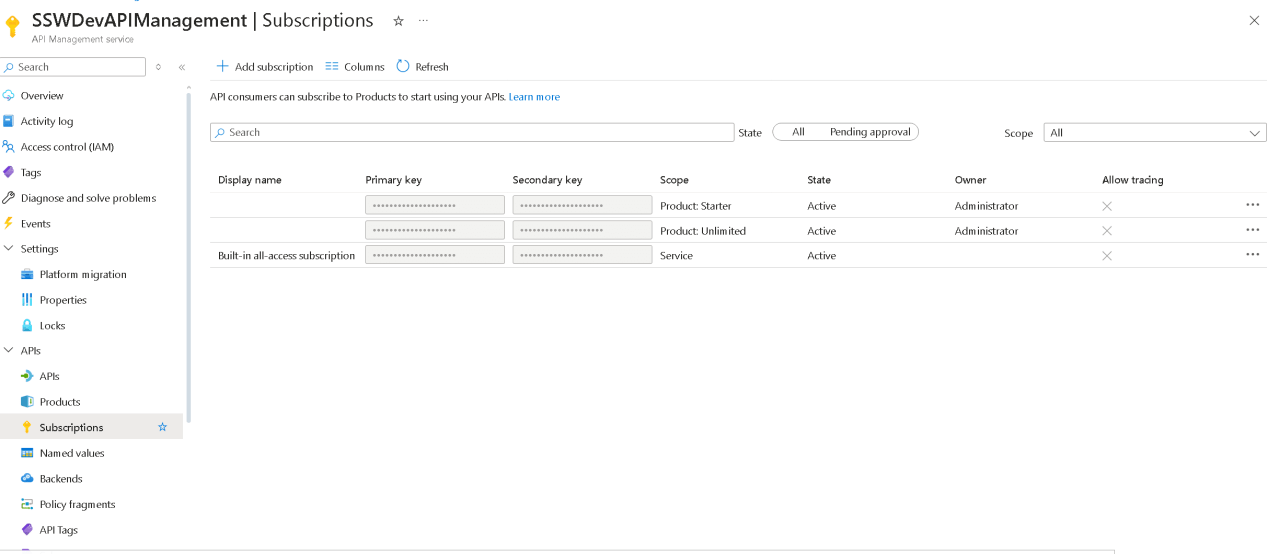Select the All state filter

[x=798, y=132]
